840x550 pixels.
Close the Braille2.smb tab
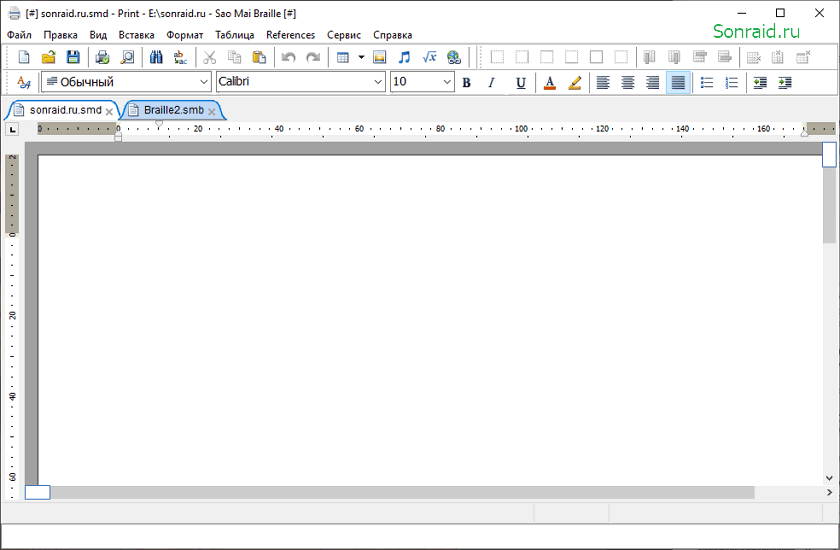coord(212,111)
